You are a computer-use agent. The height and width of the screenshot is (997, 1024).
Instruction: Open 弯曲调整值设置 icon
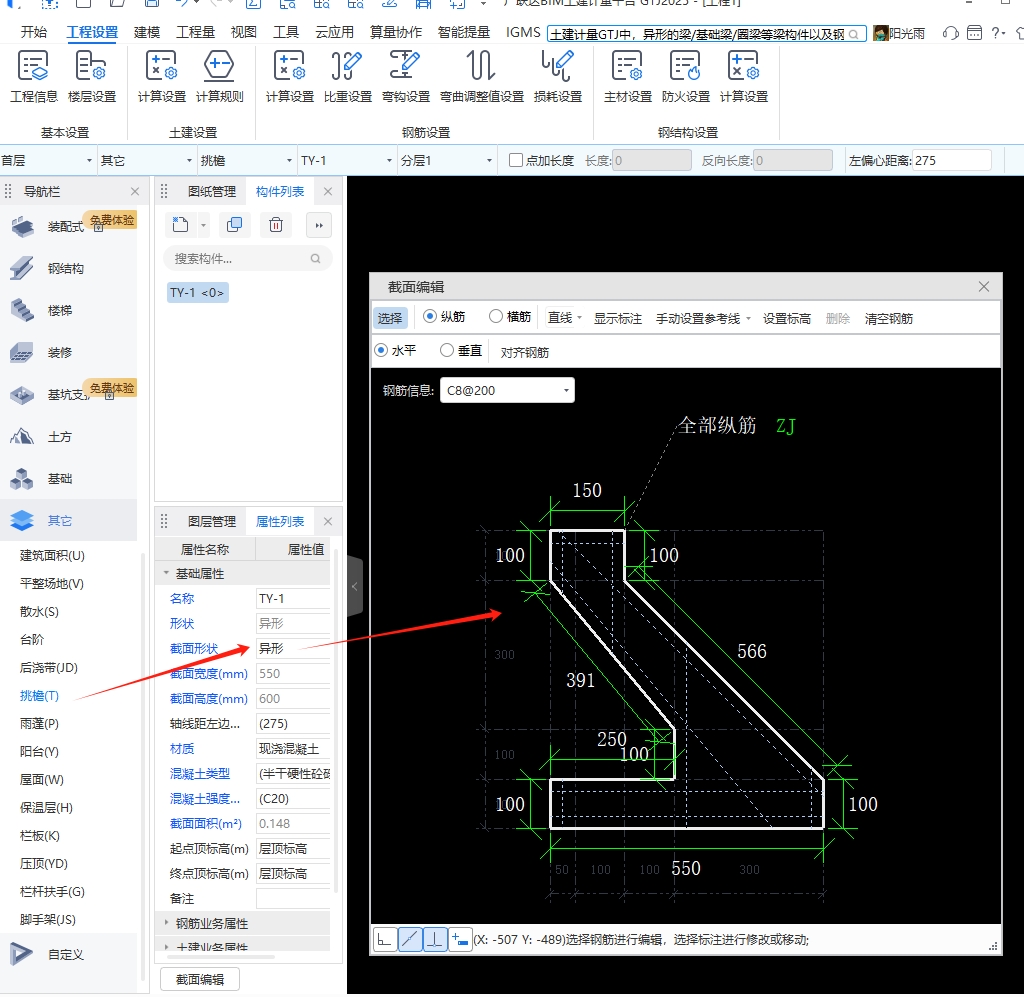click(x=482, y=77)
